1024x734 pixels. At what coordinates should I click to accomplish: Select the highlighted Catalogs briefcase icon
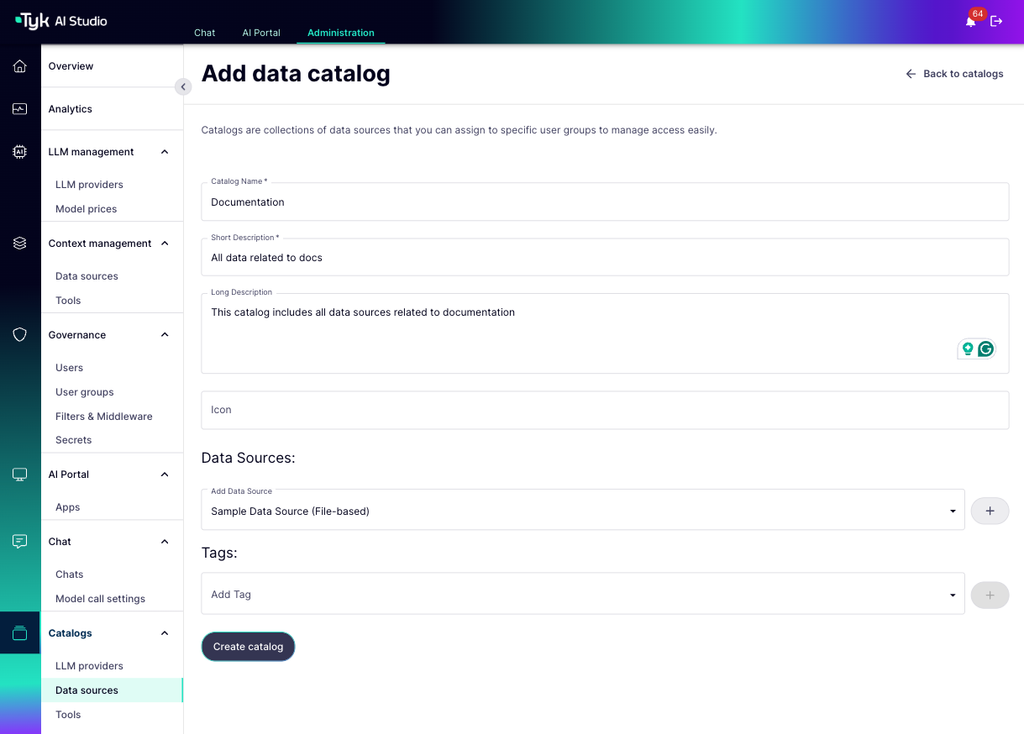tap(19, 632)
